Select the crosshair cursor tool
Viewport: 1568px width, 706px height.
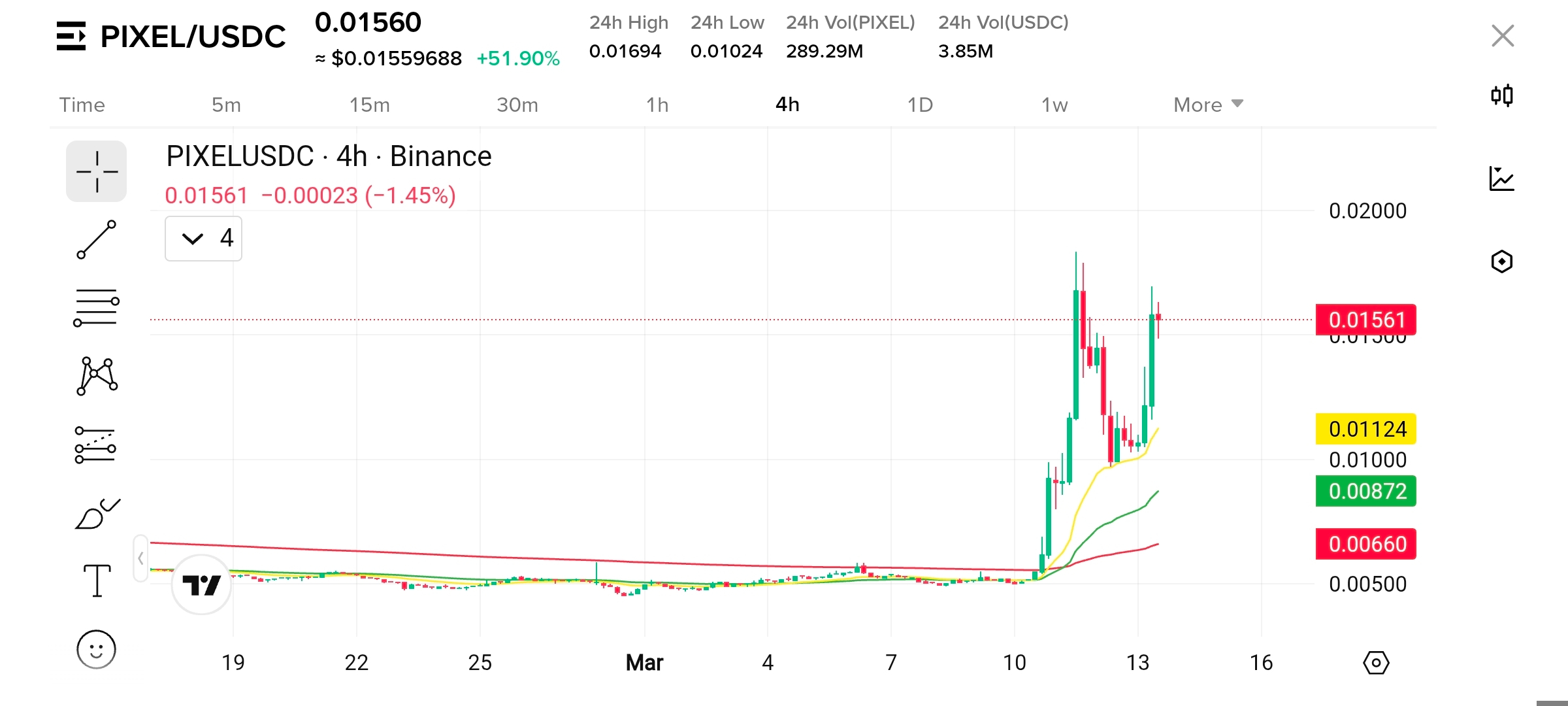point(96,171)
